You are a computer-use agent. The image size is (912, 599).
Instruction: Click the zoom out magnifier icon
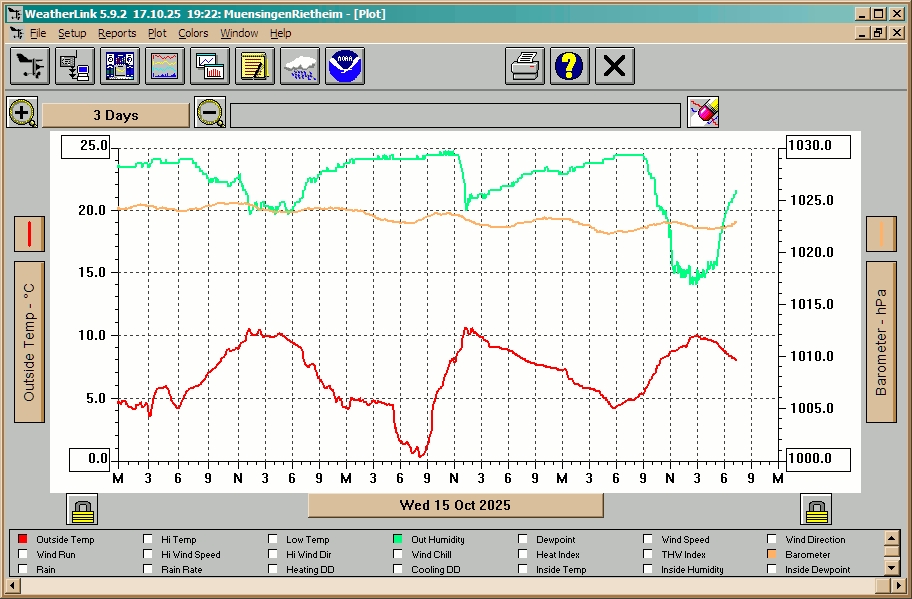(x=210, y=112)
